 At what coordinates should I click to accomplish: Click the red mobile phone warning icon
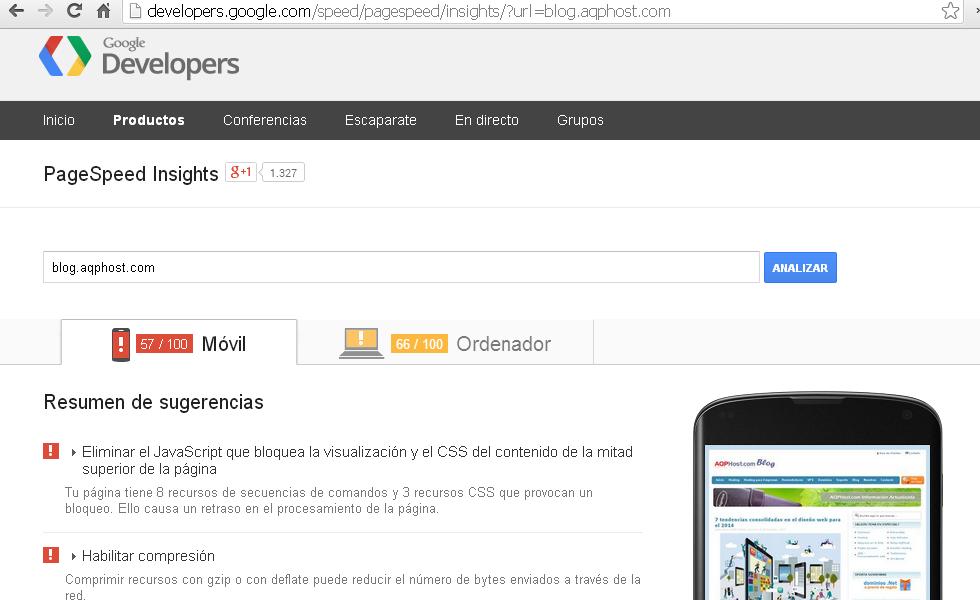point(121,344)
